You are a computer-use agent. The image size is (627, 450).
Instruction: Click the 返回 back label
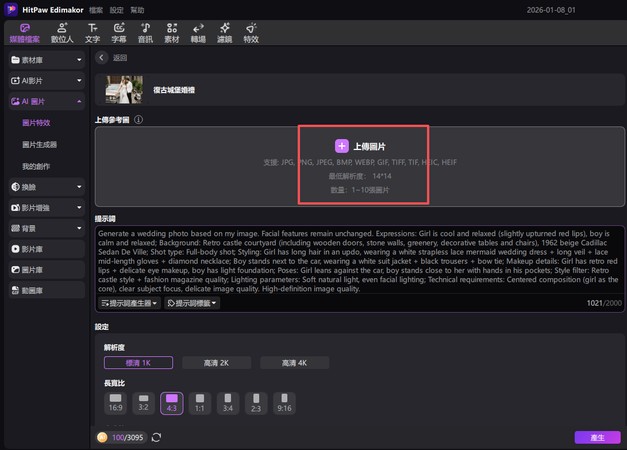[x=120, y=58]
